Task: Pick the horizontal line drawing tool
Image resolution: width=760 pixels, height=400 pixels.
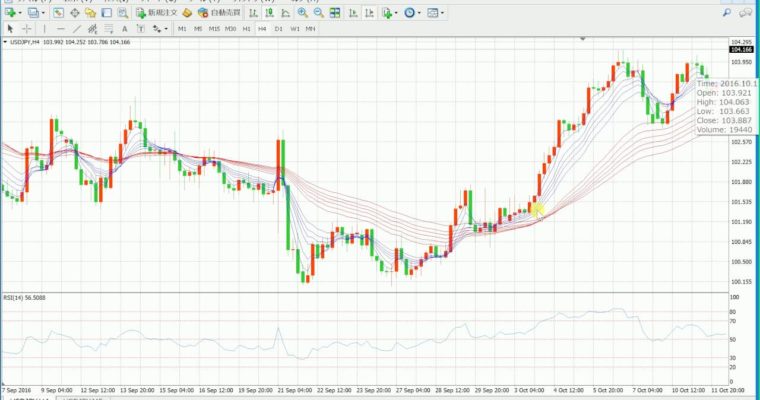Action: point(60,30)
